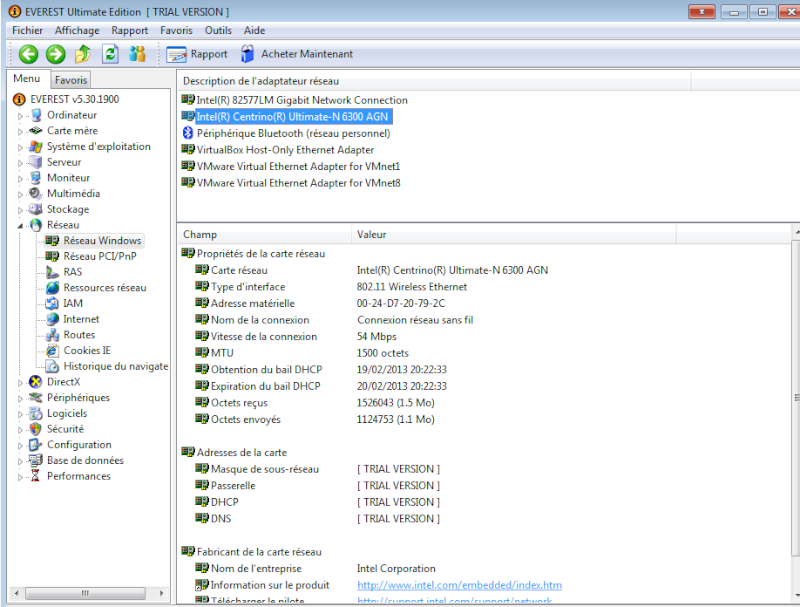
Task: Select the Routes tree item
Action: 79,335
